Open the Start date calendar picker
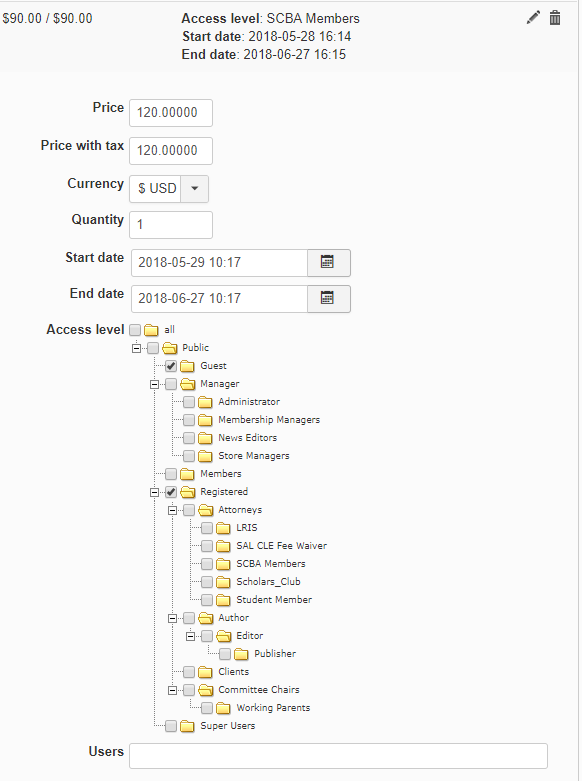 pyautogui.click(x=328, y=262)
